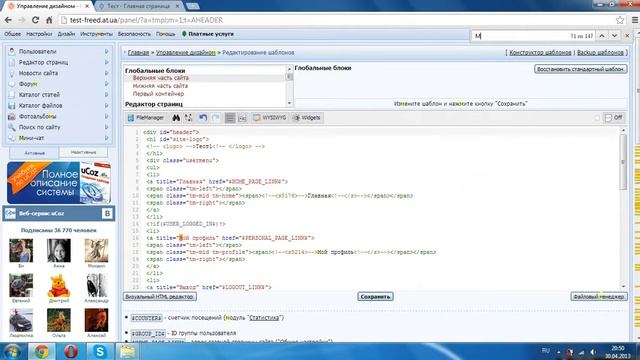Toggle the line numbers lines icon
The height and width of the screenshot is (360, 640).
click(x=230, y=118)
